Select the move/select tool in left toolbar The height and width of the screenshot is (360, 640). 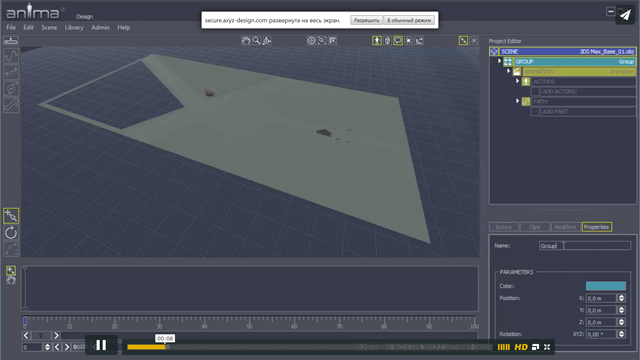[x=11, y=216]
